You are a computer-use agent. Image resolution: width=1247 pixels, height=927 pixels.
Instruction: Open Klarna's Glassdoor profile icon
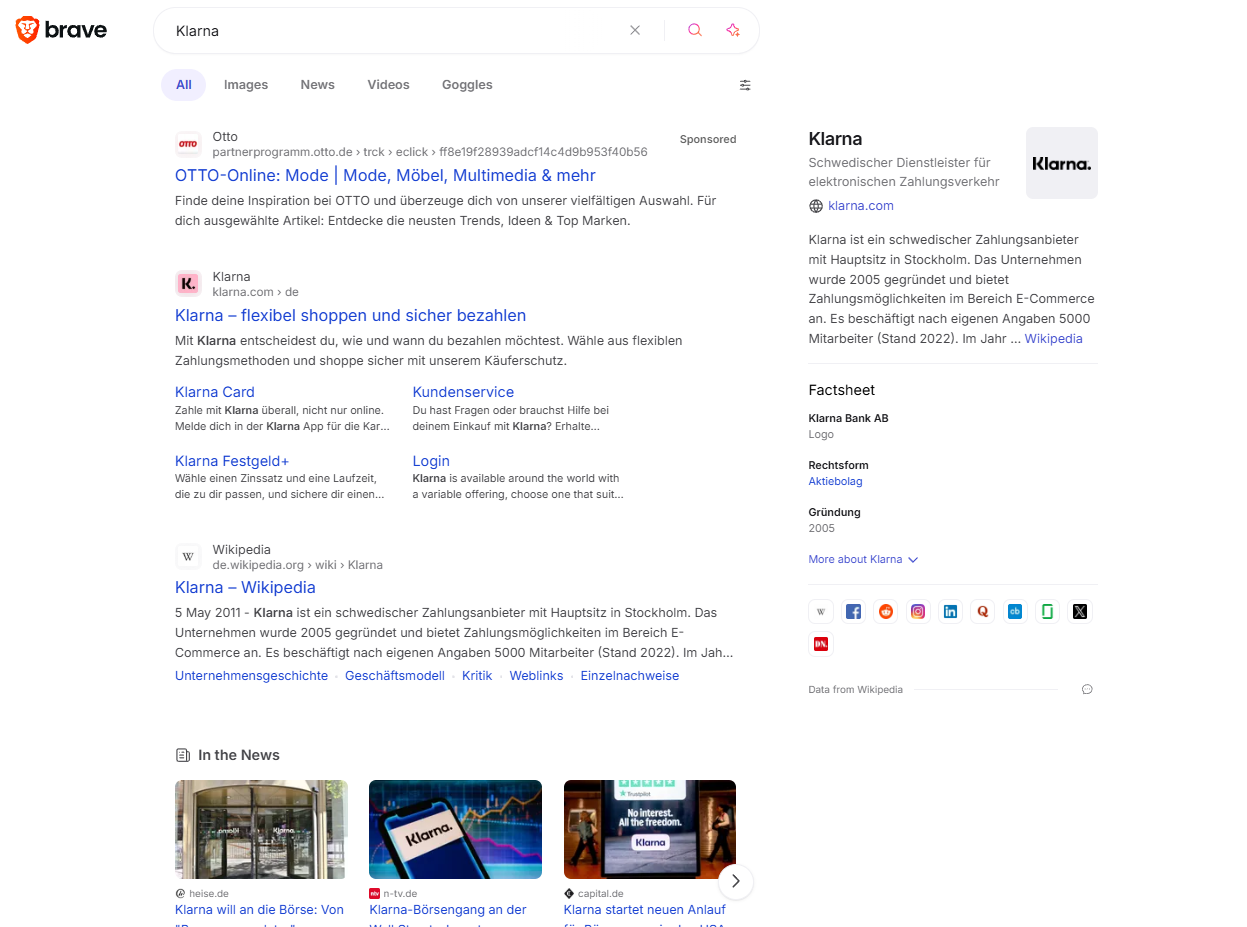[1047, 612]
